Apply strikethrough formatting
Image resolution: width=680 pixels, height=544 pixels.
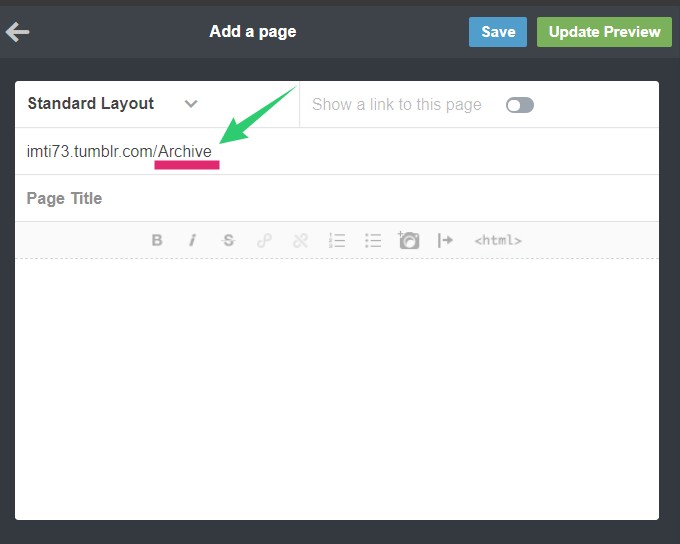(x=229, y=240)
